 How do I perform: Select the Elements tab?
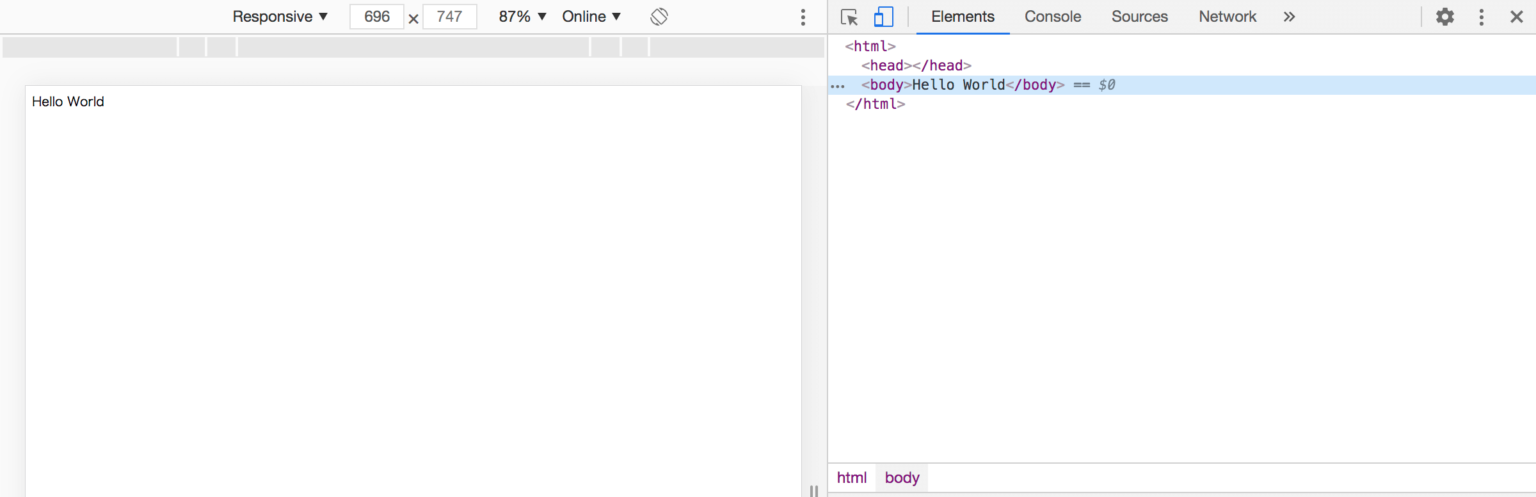(962, 17)
